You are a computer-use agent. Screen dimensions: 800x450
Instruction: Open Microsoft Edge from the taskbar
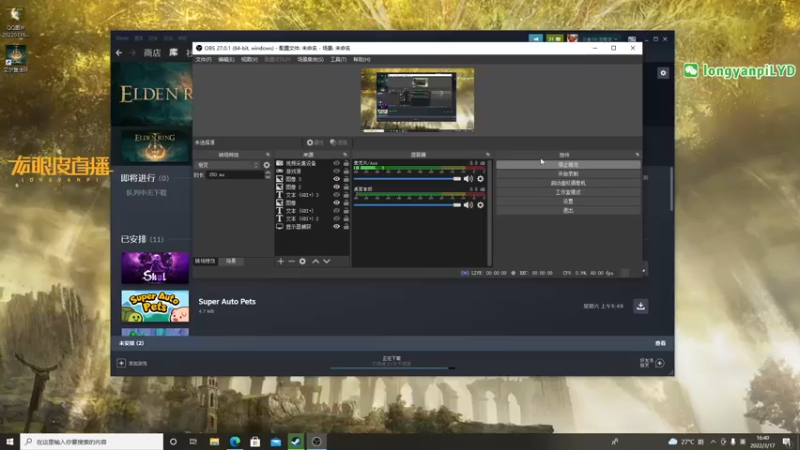pos(235,441)
